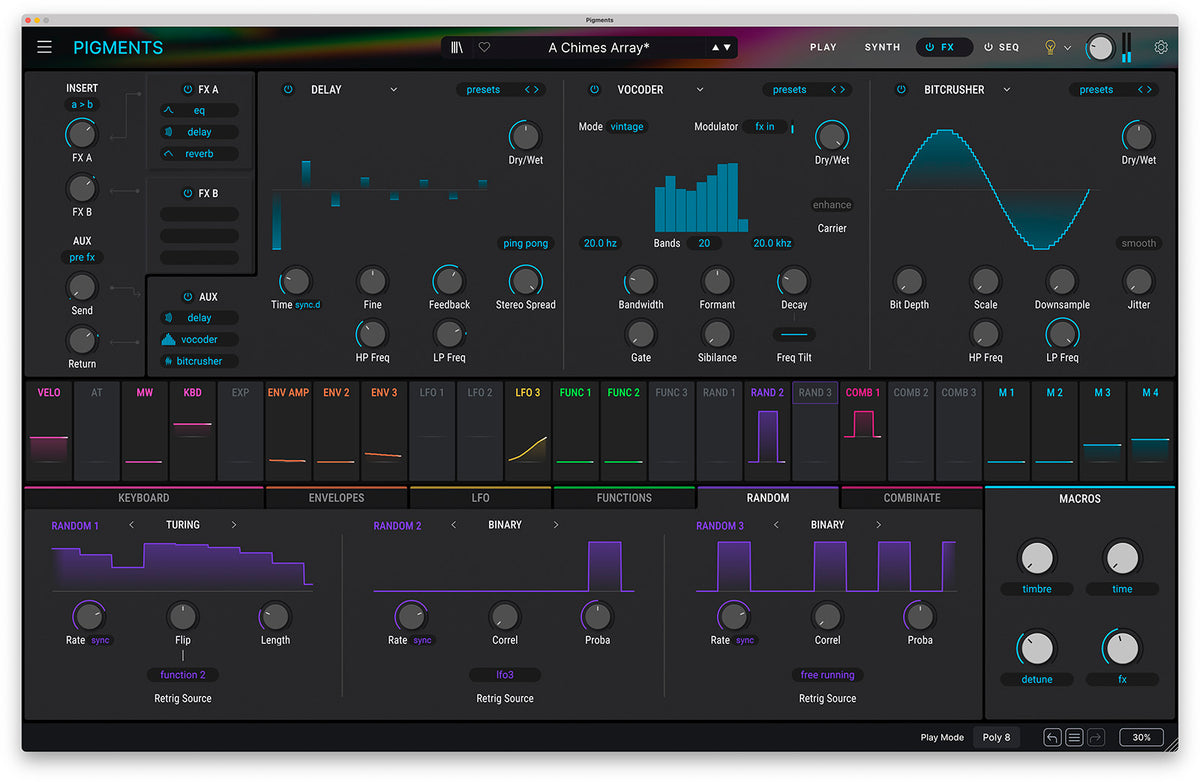Select vocoder slot in AUX chain

199,339
